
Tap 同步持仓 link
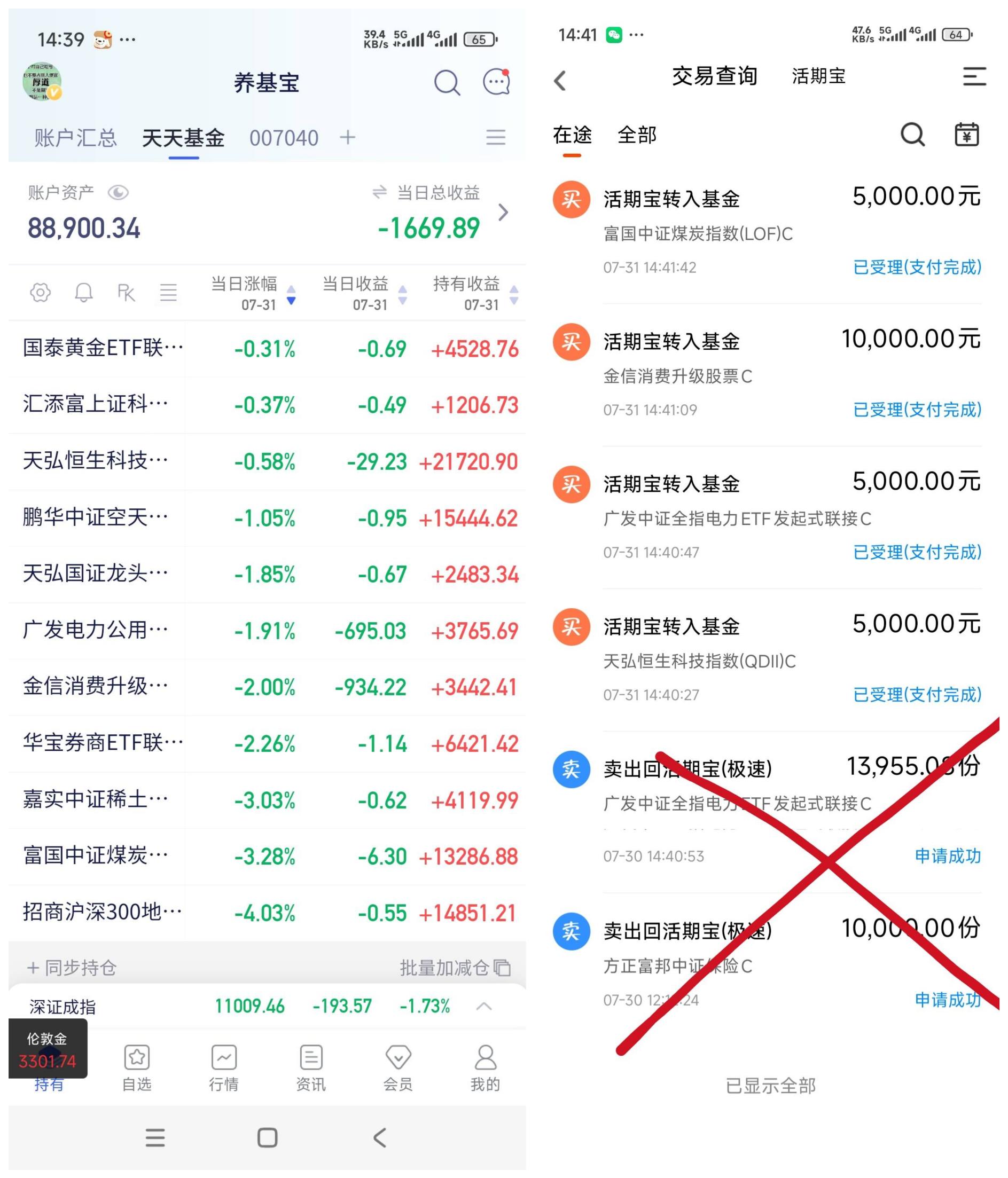click(71, 968)
